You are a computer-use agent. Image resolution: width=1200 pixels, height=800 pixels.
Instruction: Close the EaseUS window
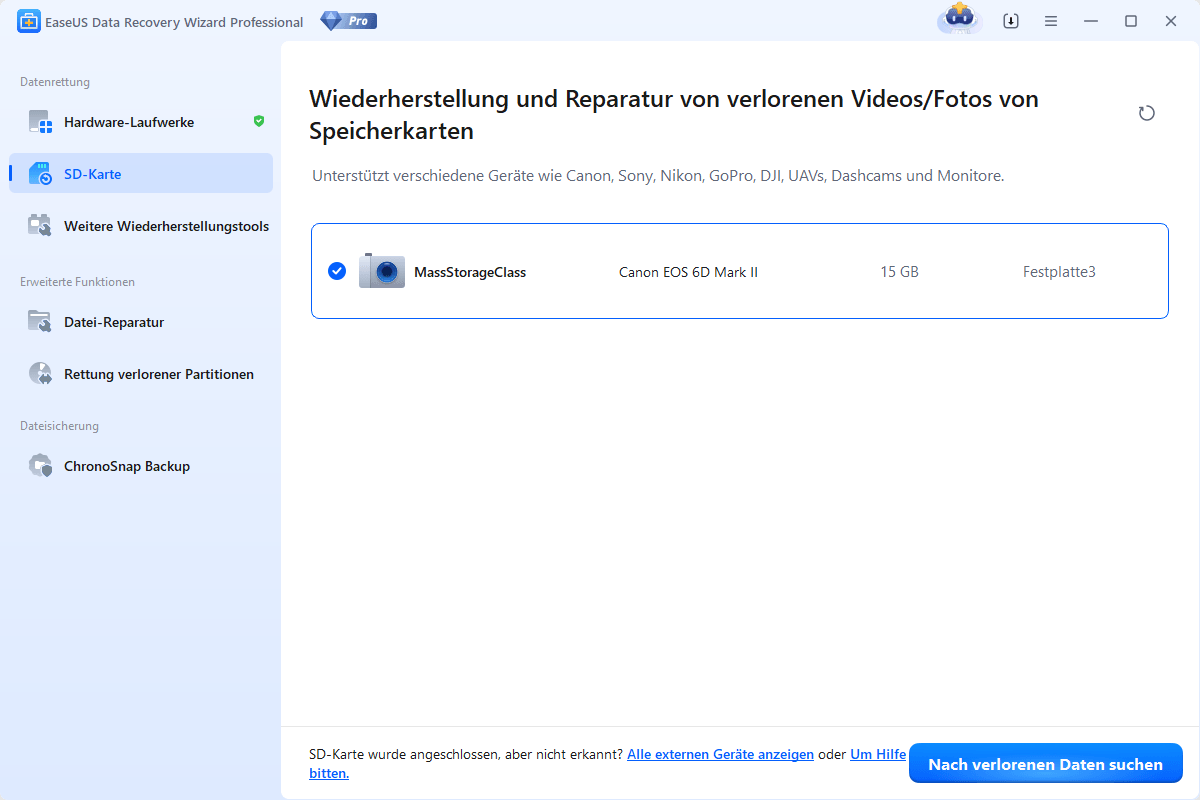[x=1170, y=21]
